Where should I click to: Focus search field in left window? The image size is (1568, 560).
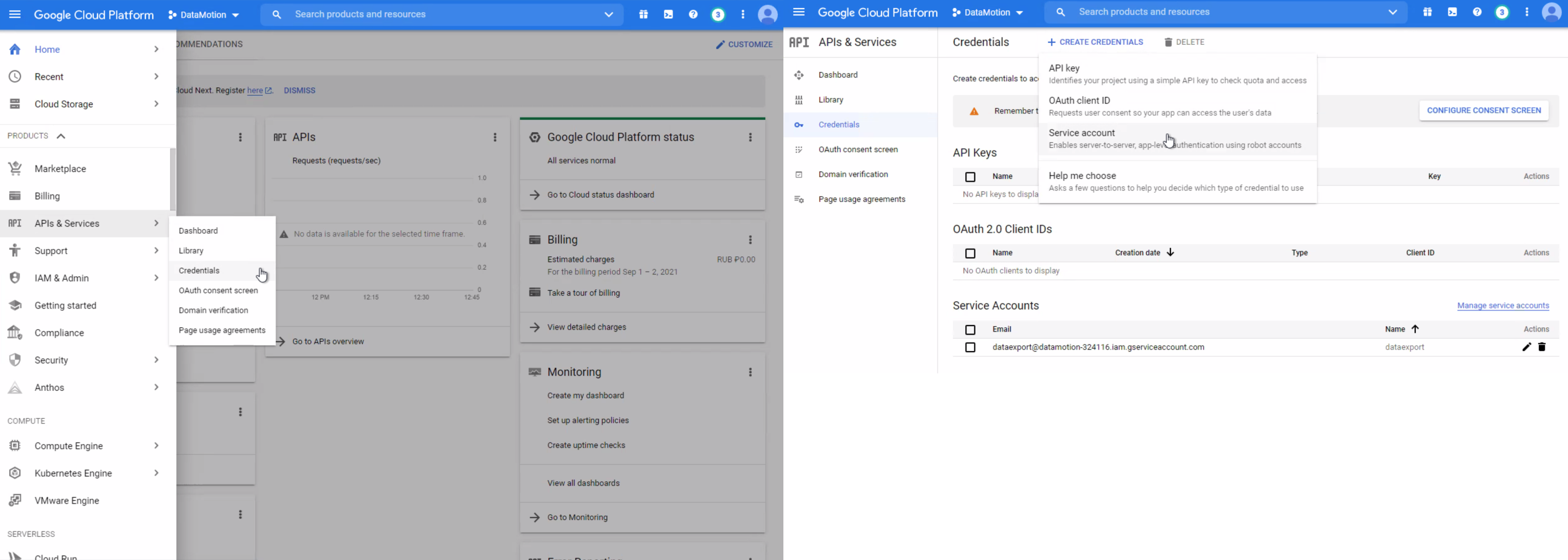point(441,15)
